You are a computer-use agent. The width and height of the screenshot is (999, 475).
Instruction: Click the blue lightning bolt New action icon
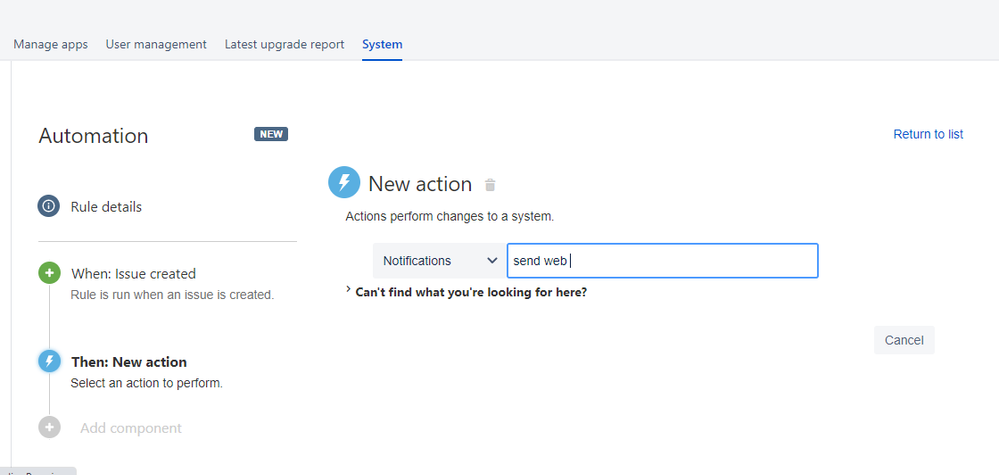coord(344,182)
